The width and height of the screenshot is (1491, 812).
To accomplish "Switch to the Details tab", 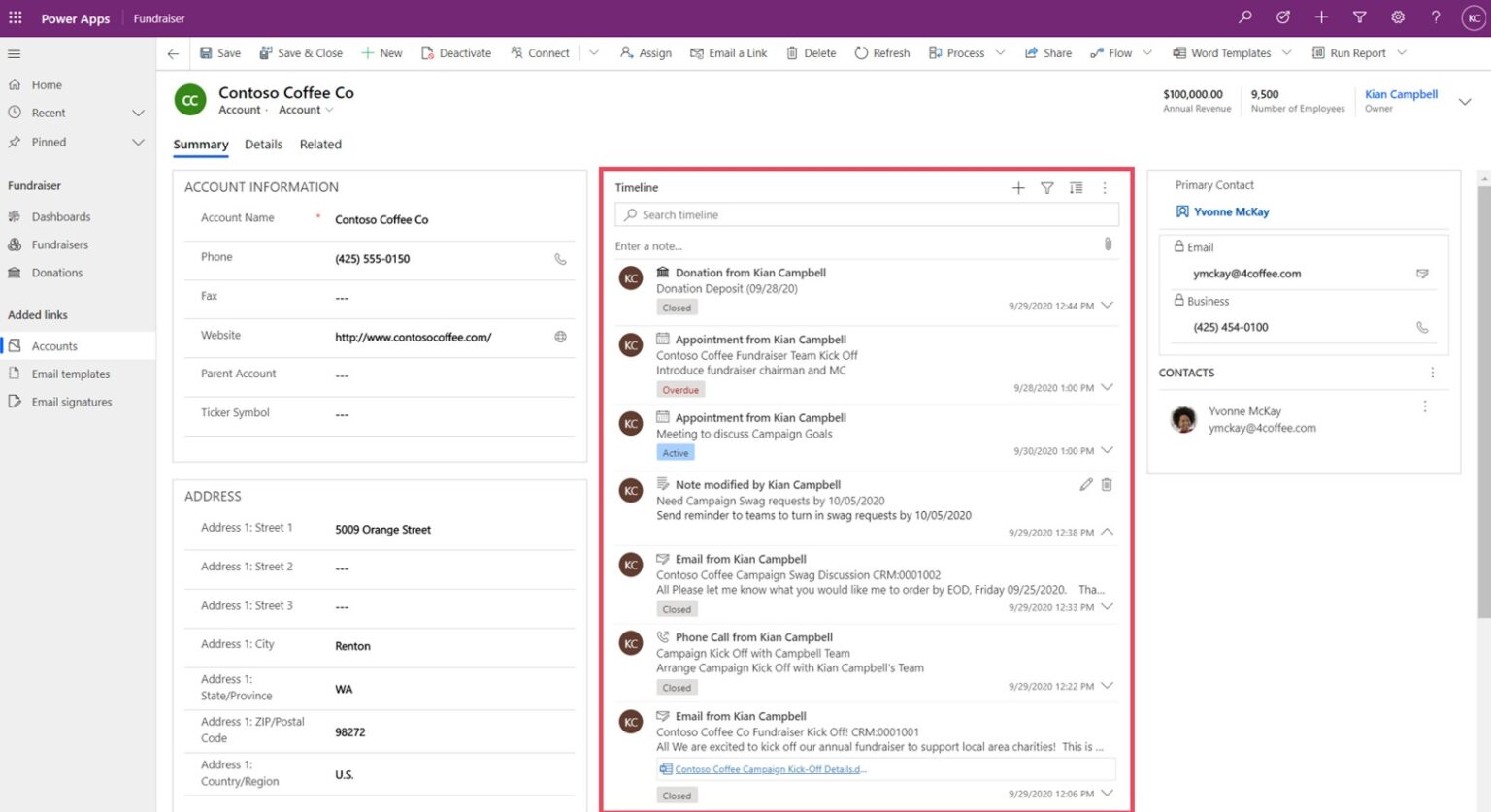I will [x=263, y=145].
